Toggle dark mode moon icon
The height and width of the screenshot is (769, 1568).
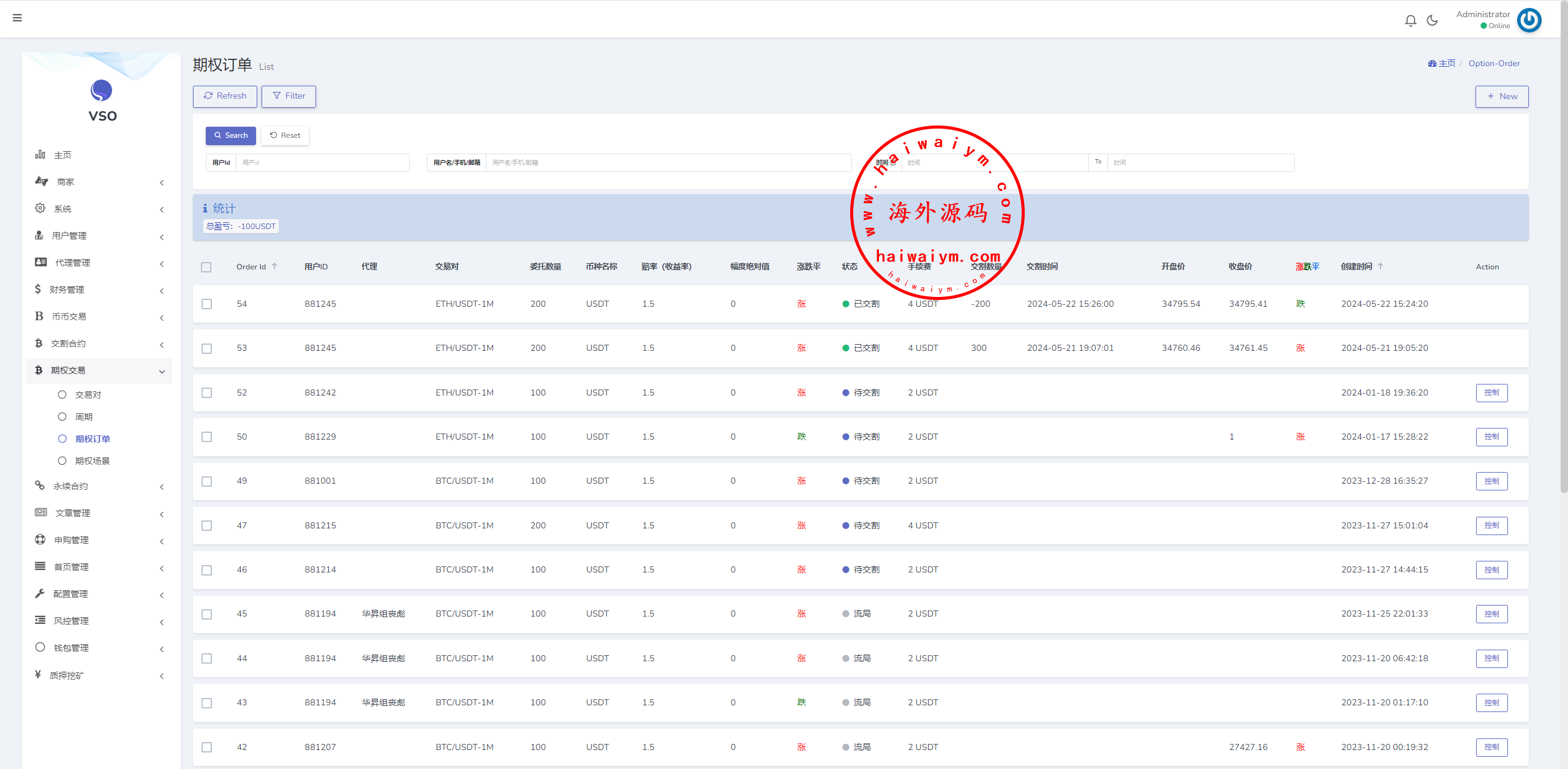point(1432,21)
